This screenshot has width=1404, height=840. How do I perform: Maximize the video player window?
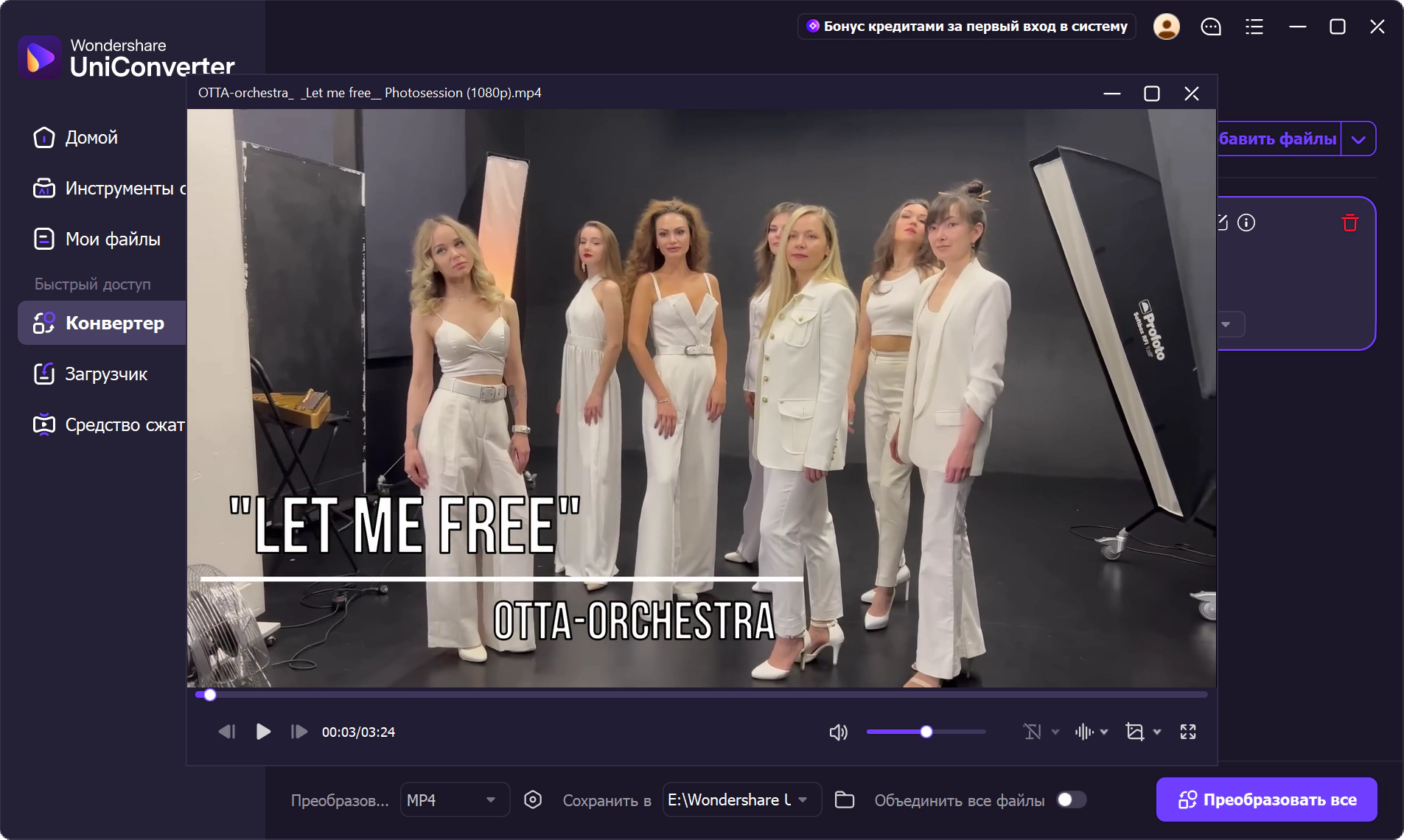coord(1152,94)
